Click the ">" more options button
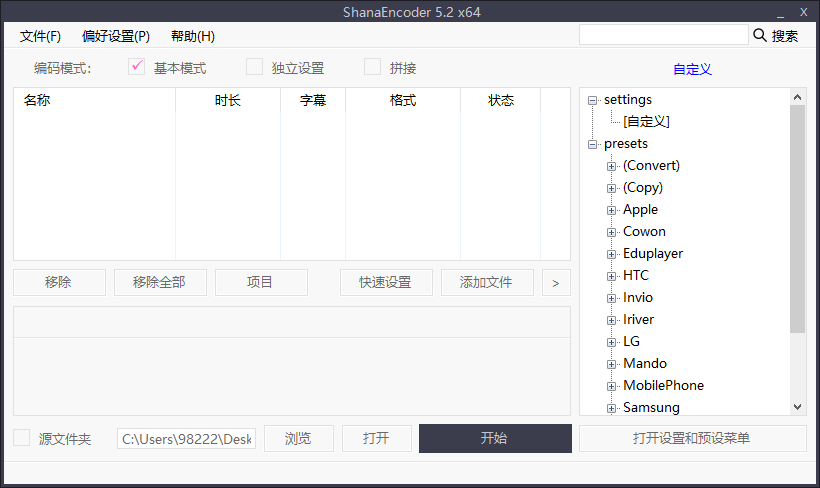 555,283
